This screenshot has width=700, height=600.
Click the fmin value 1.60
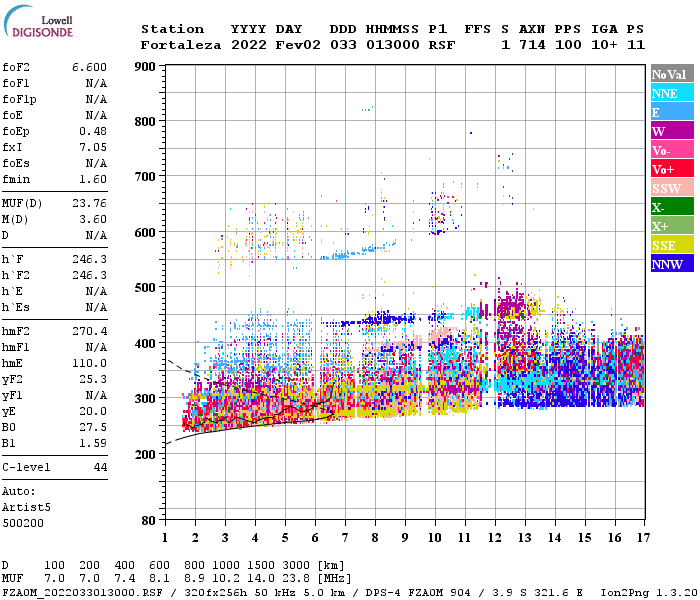(93, 179)
